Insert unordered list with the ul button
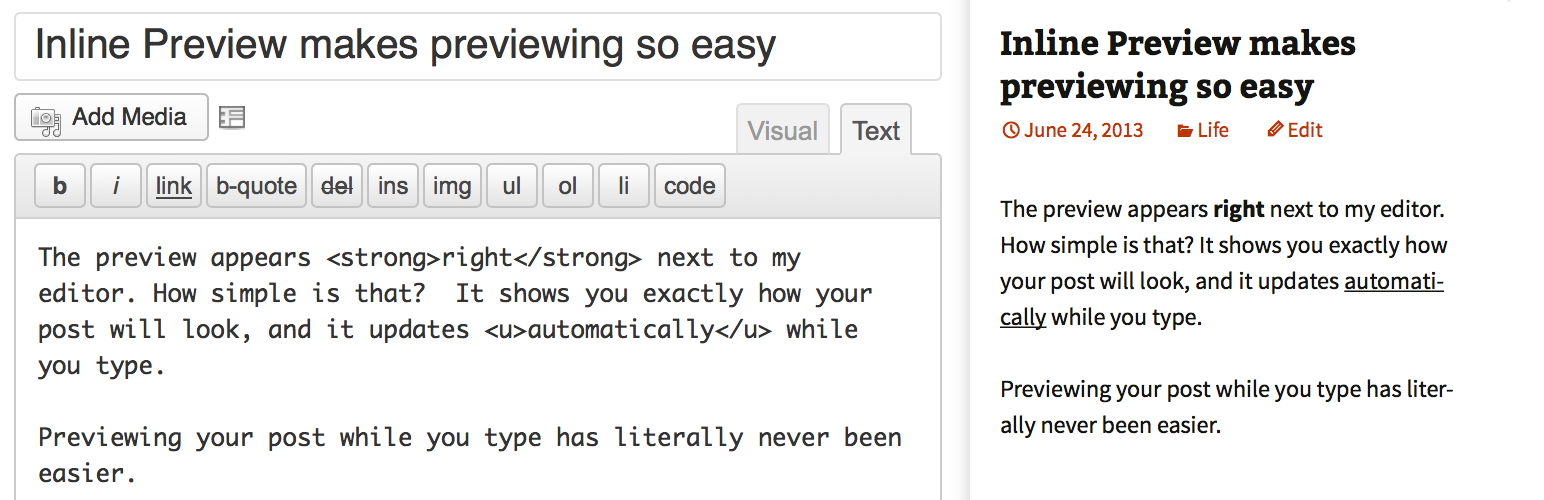 tap(512, 186)
